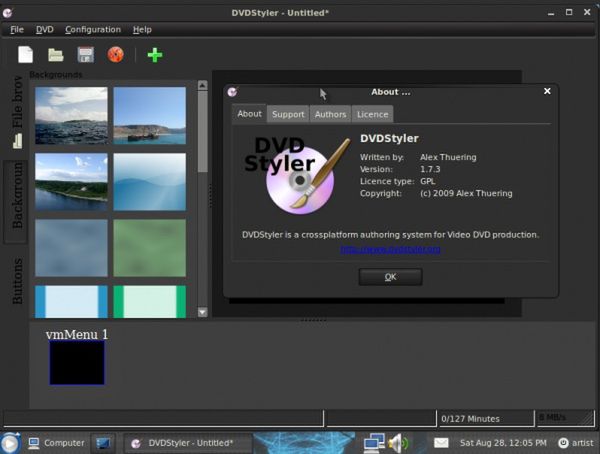Pick the green river coast background thumbnail
Screen dimensions: 600x454
[71, 182]
